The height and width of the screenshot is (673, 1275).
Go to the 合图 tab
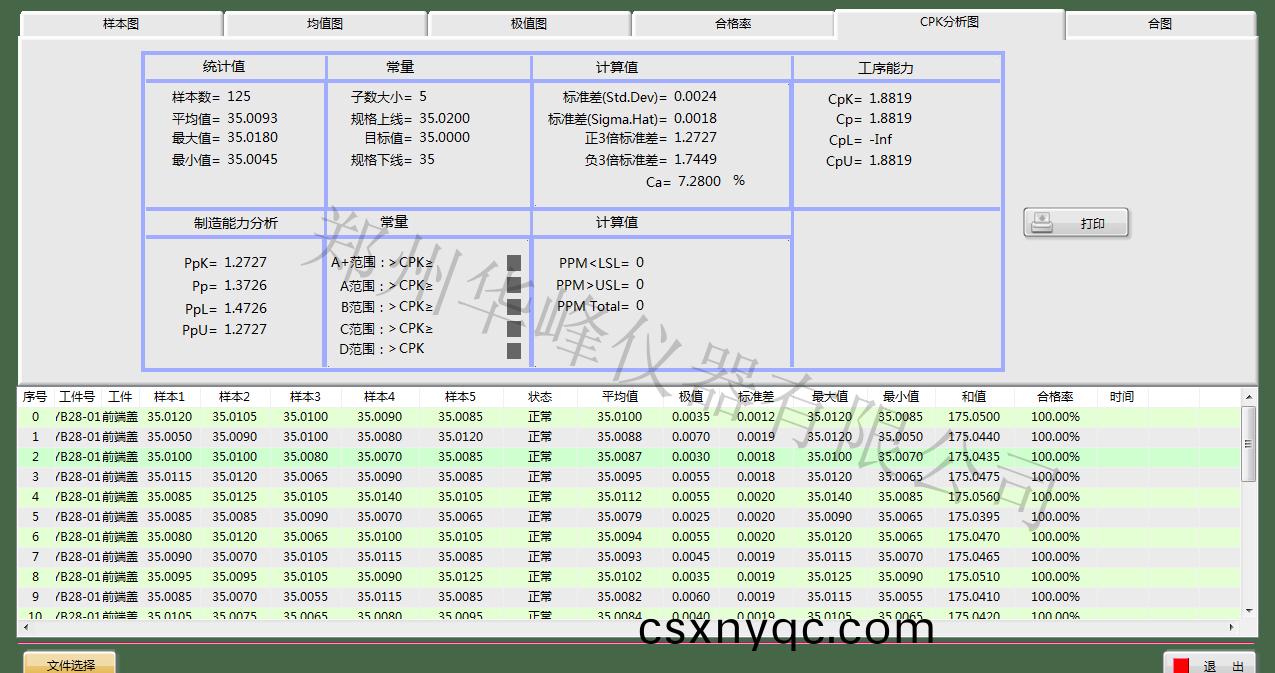point(1160,24)
